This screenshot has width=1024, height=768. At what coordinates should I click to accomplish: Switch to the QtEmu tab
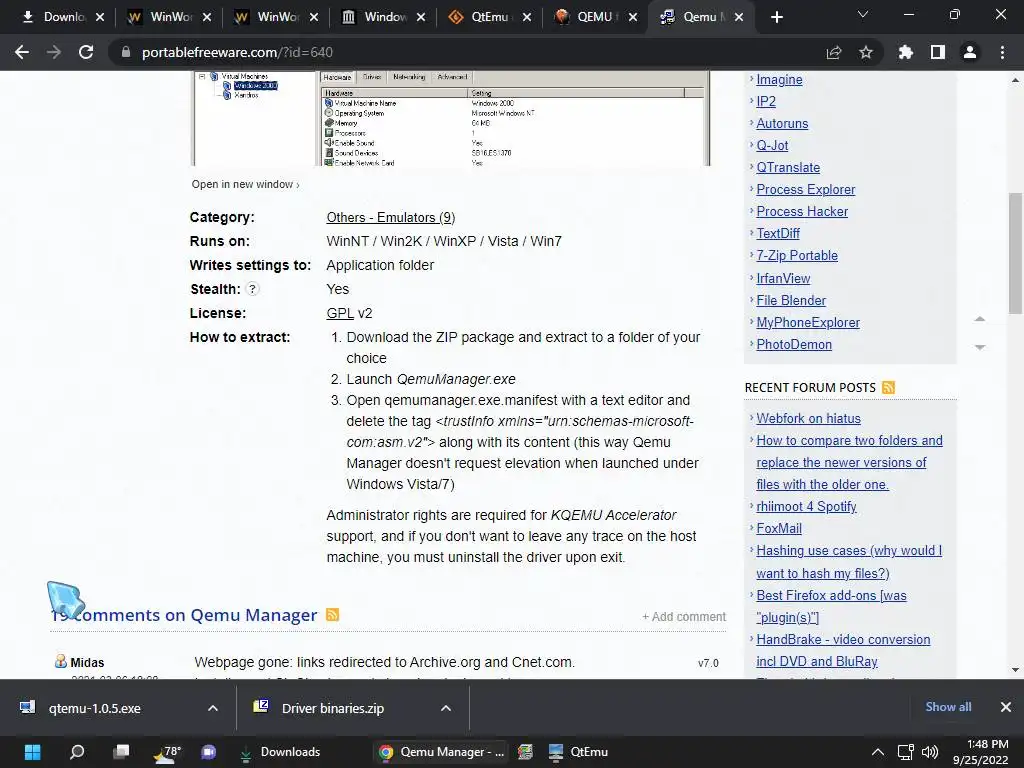(x=483, y=17)
